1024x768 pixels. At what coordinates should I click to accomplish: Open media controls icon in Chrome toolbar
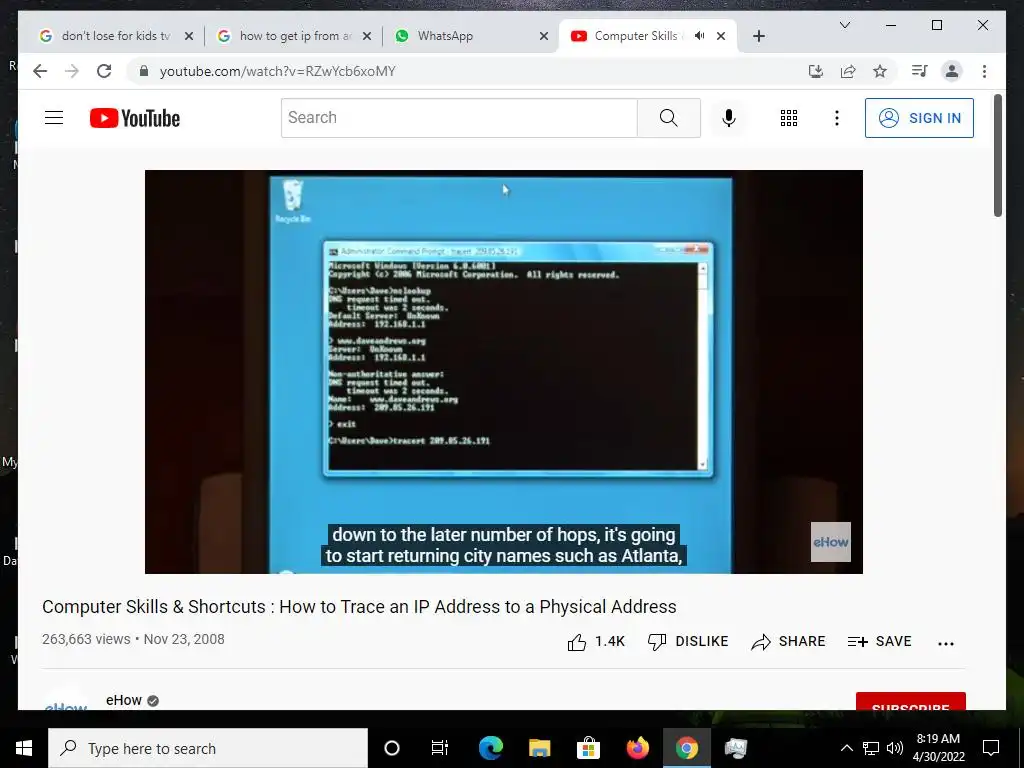coord(920,71)
